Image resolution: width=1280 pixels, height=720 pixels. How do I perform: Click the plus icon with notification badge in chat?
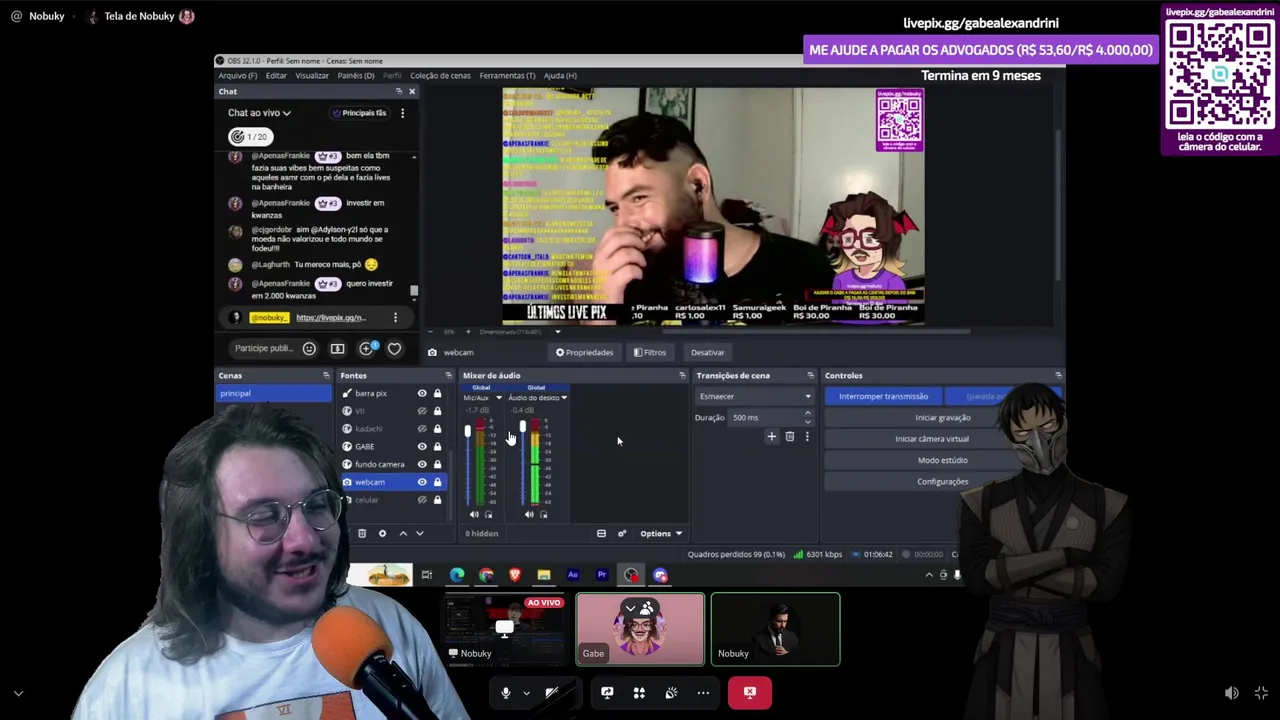[x=367, y=348]
